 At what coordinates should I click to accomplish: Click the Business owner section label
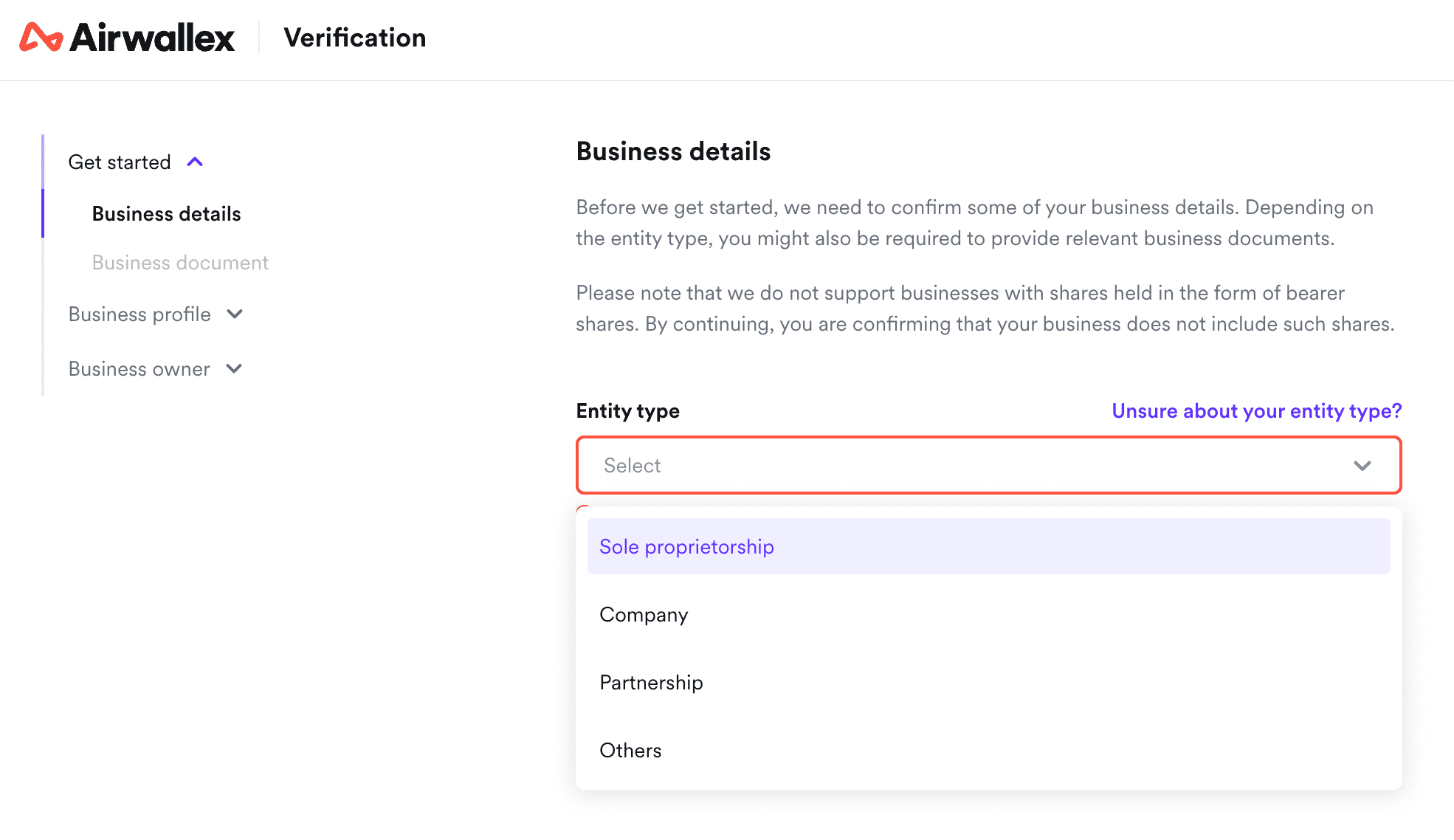coord(139,369)
